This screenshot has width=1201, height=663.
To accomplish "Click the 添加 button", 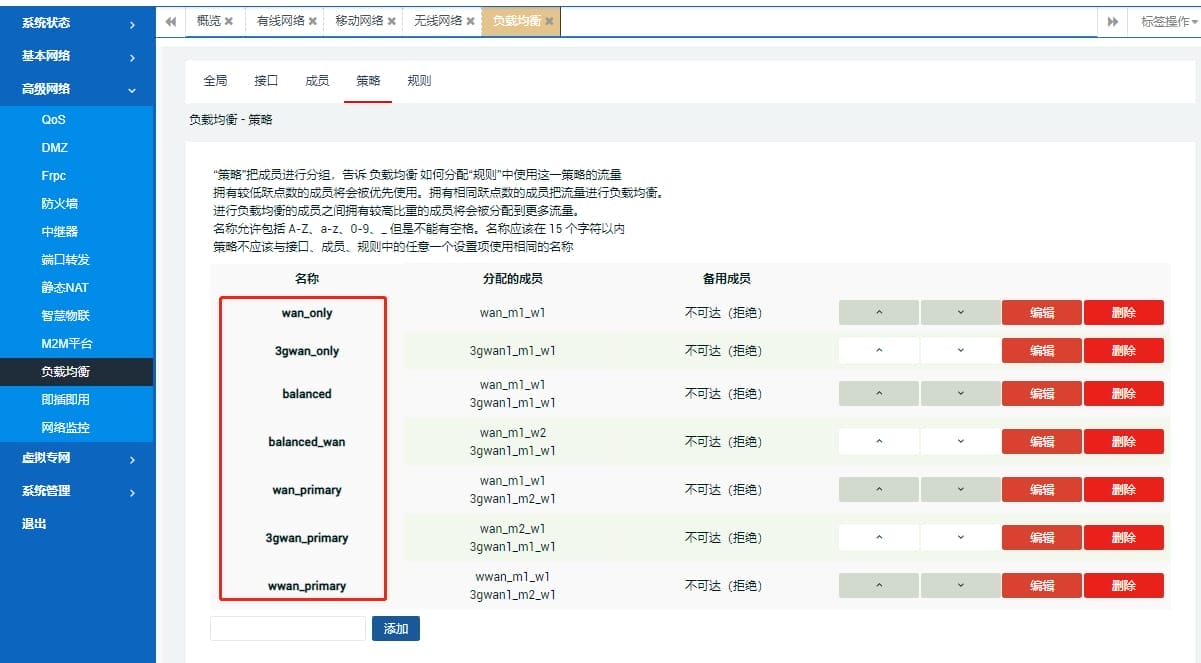I will pyautogui.click(x=396, y=629).
